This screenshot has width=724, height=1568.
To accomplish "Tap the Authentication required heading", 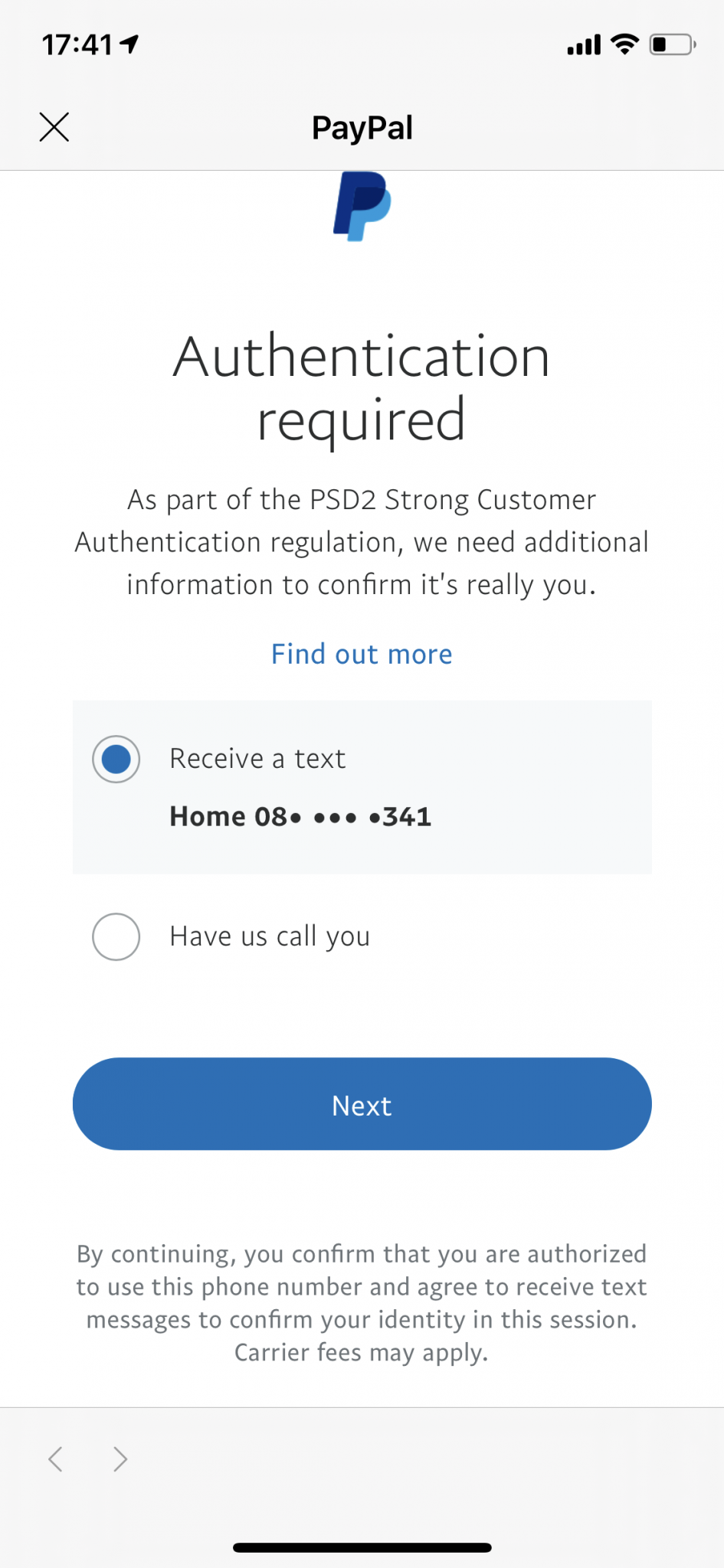I will coord(362,387).
